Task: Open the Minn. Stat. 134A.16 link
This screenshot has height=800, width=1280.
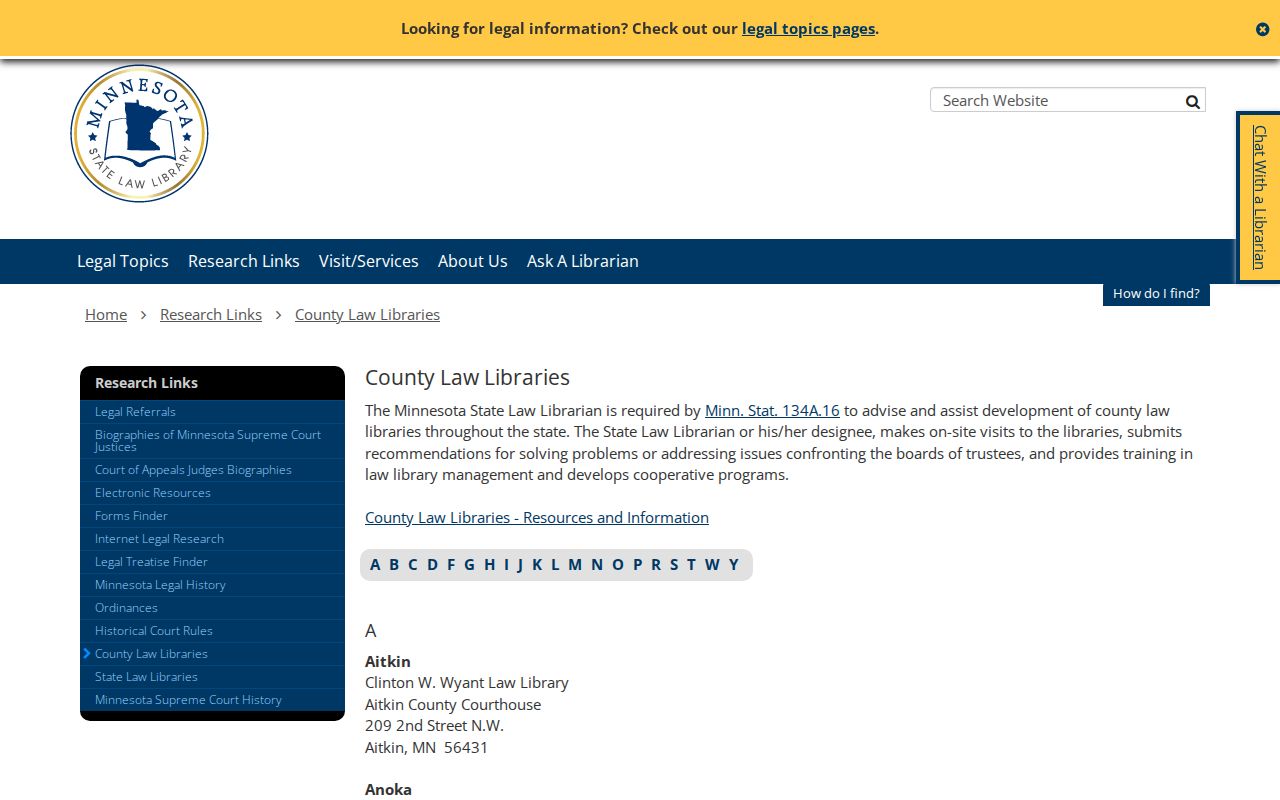Action: [772, 410]
